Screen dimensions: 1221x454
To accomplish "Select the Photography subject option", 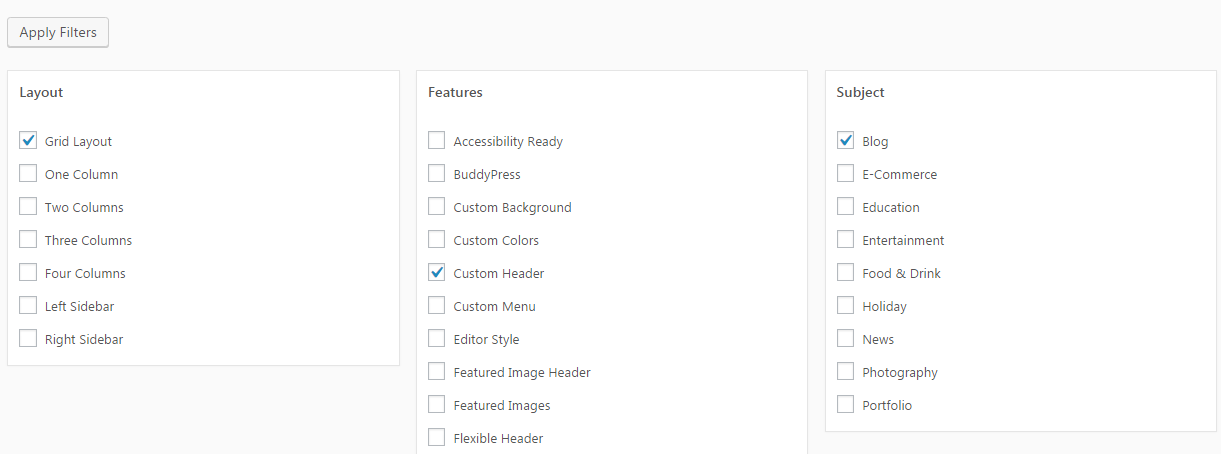I will tap(846, 371).
